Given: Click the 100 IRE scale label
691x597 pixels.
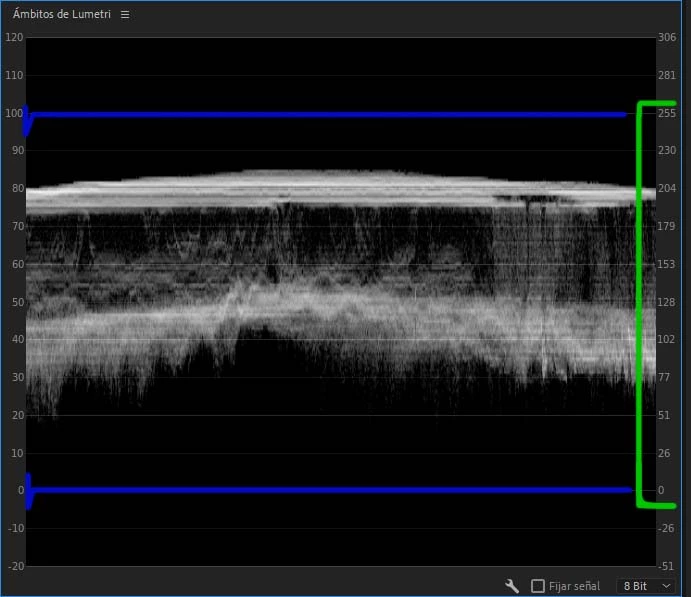Looking at the screenshot, I should pos(14,113).
